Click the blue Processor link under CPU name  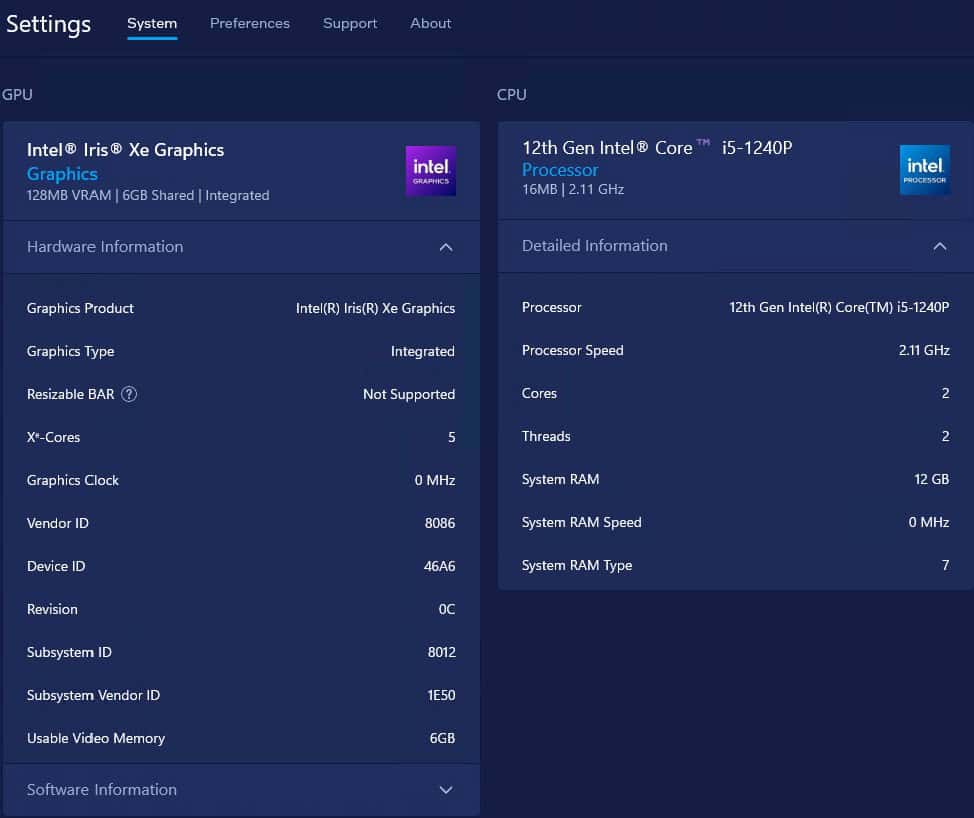tap(560, 170)
